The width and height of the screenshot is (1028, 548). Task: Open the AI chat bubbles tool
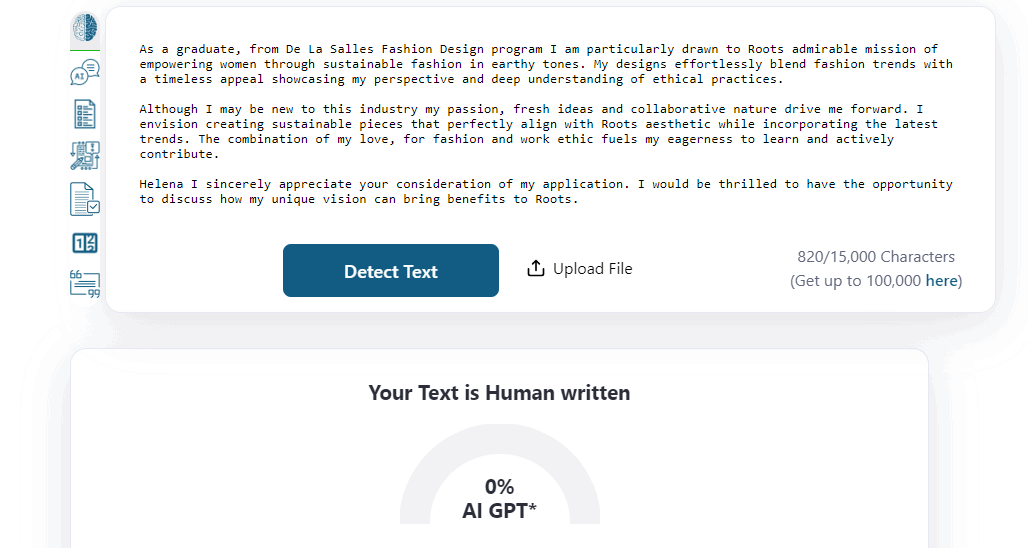pyautogui.click(x=85, y=72)
